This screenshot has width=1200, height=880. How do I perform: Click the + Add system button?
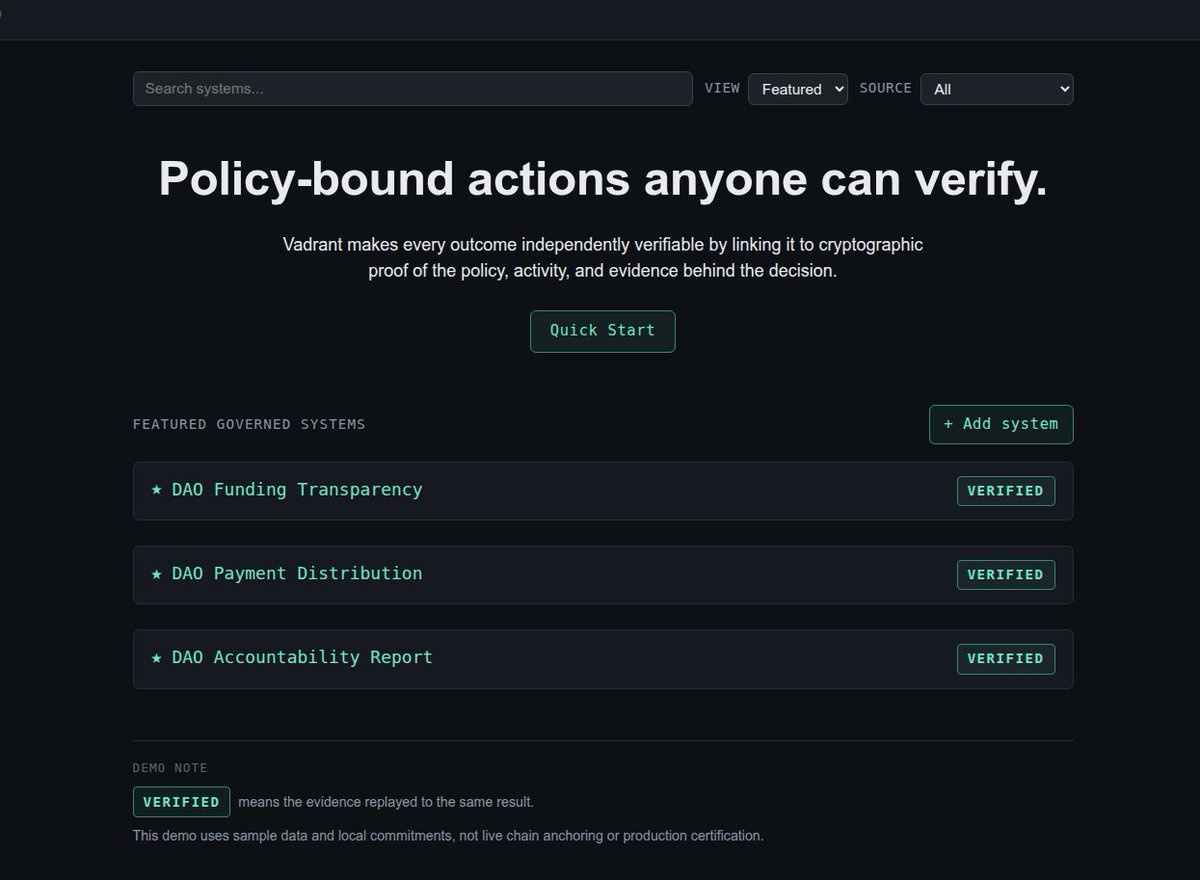coord(1001,424)
